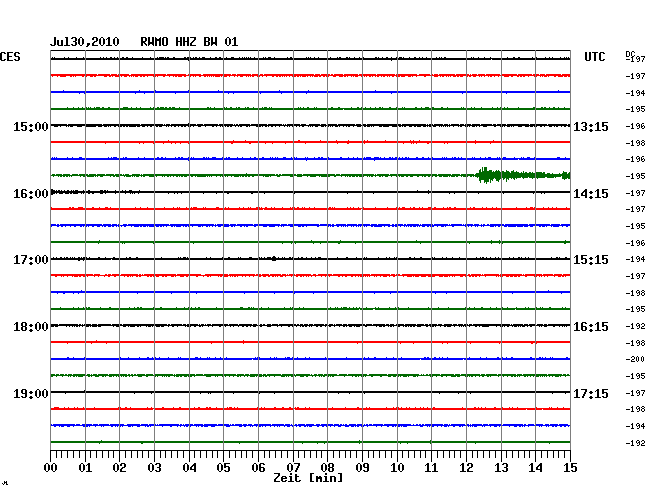Click the 16:15 UTC time label

tap(591, 327)
